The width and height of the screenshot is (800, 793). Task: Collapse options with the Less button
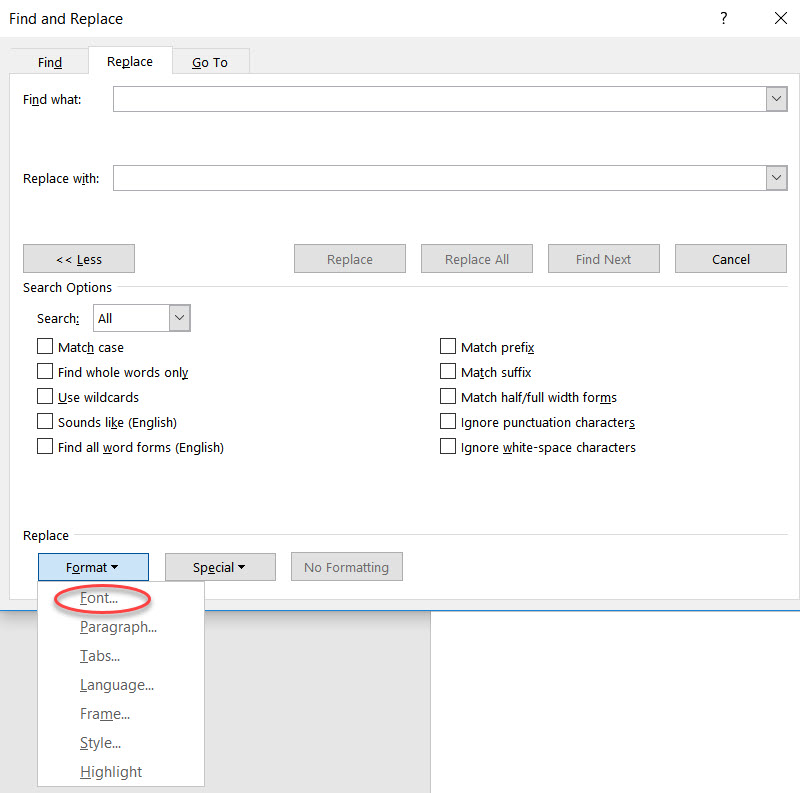79,258
